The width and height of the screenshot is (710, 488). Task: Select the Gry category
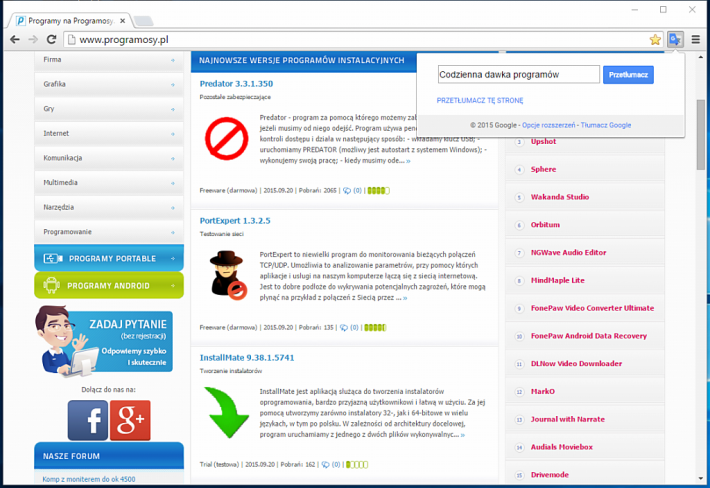[109, 109]
